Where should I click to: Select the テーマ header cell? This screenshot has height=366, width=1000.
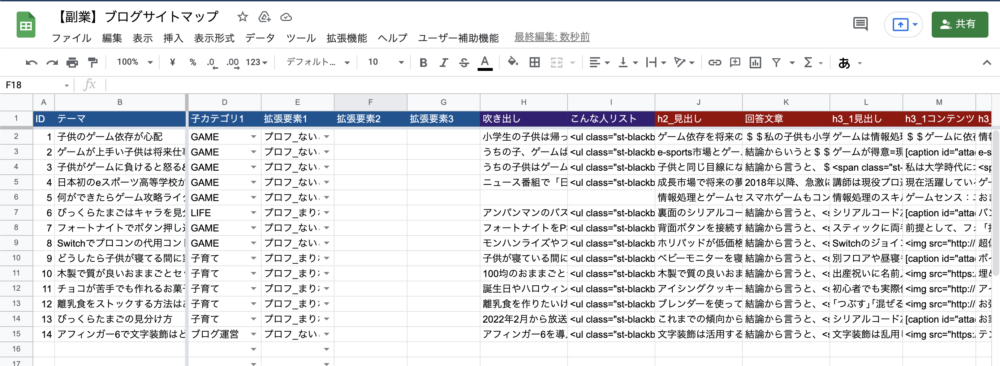coord(120,118)
